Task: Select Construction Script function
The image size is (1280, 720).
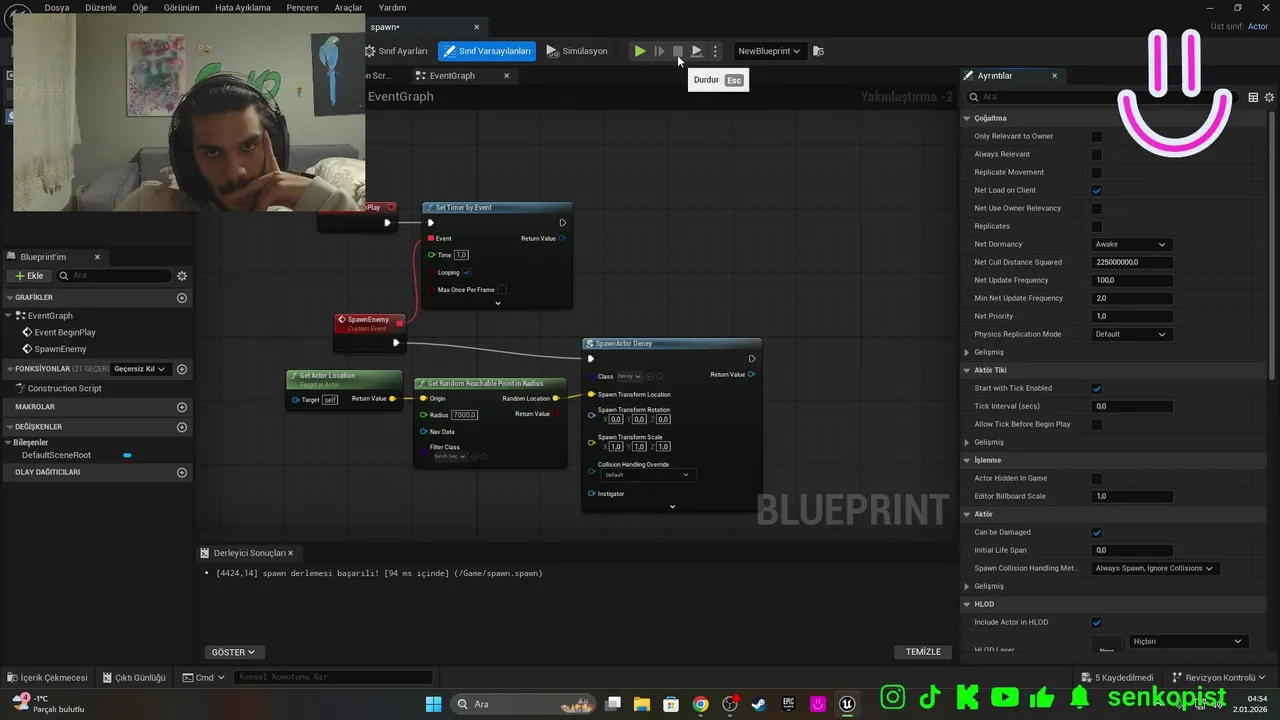Action: 64,388
